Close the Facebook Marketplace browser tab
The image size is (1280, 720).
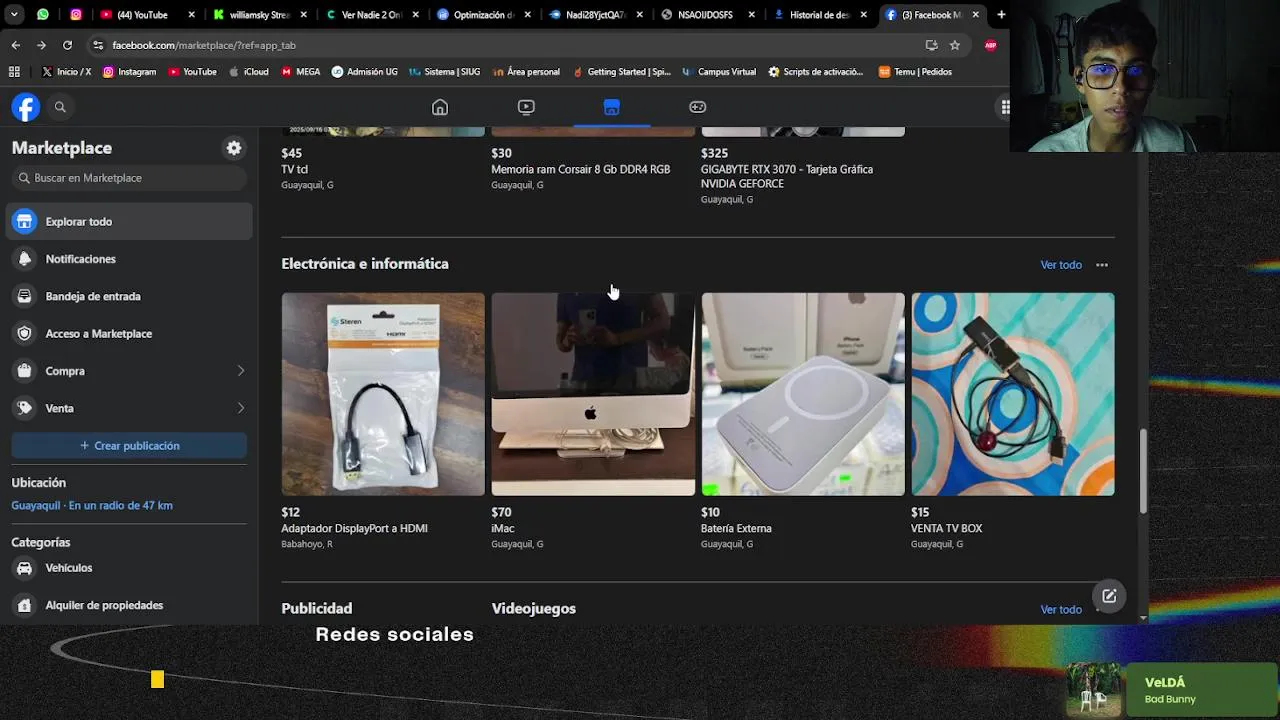tap(975, 15)
